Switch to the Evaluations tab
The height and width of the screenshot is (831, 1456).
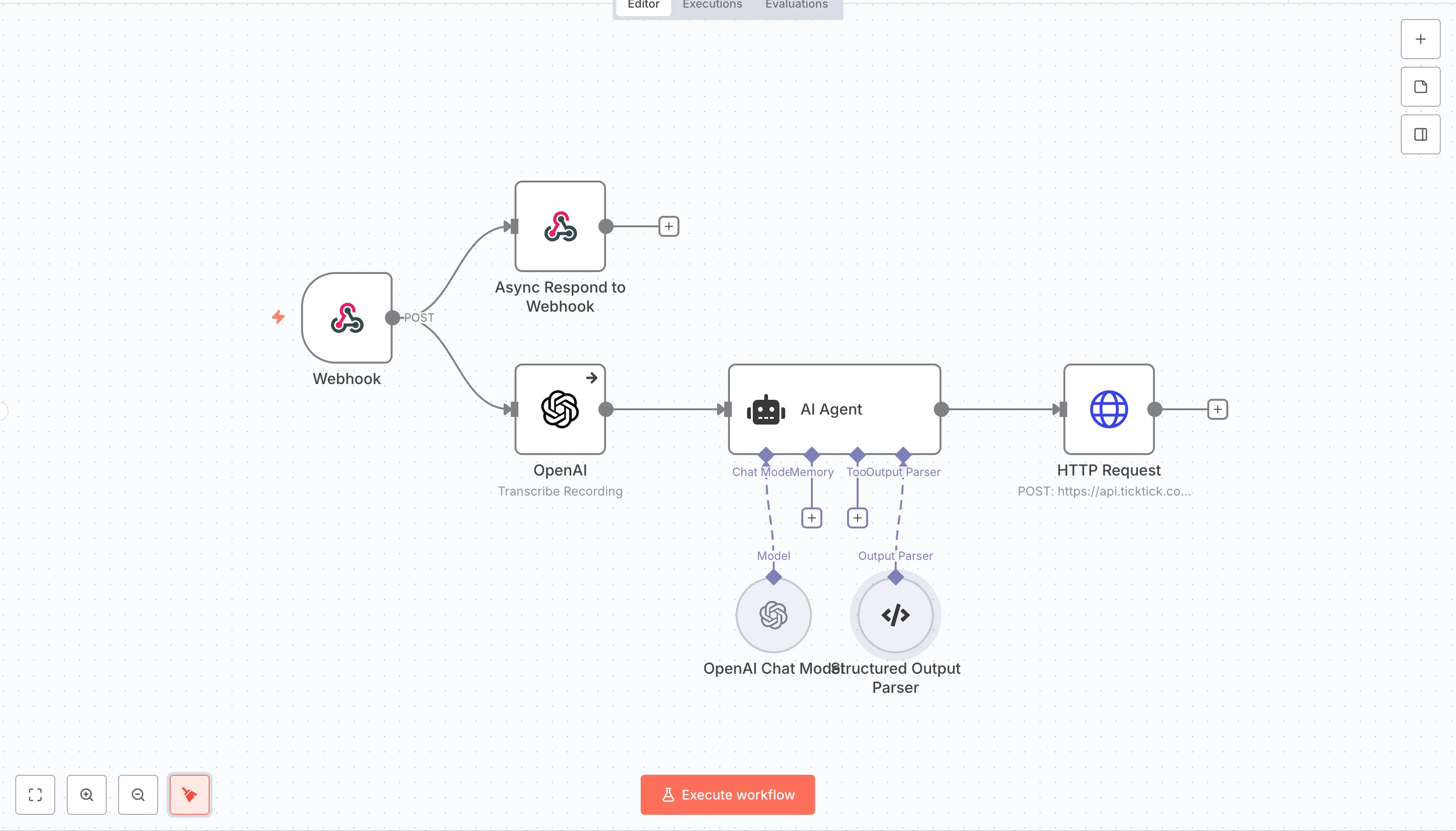[x=796, y=6]
